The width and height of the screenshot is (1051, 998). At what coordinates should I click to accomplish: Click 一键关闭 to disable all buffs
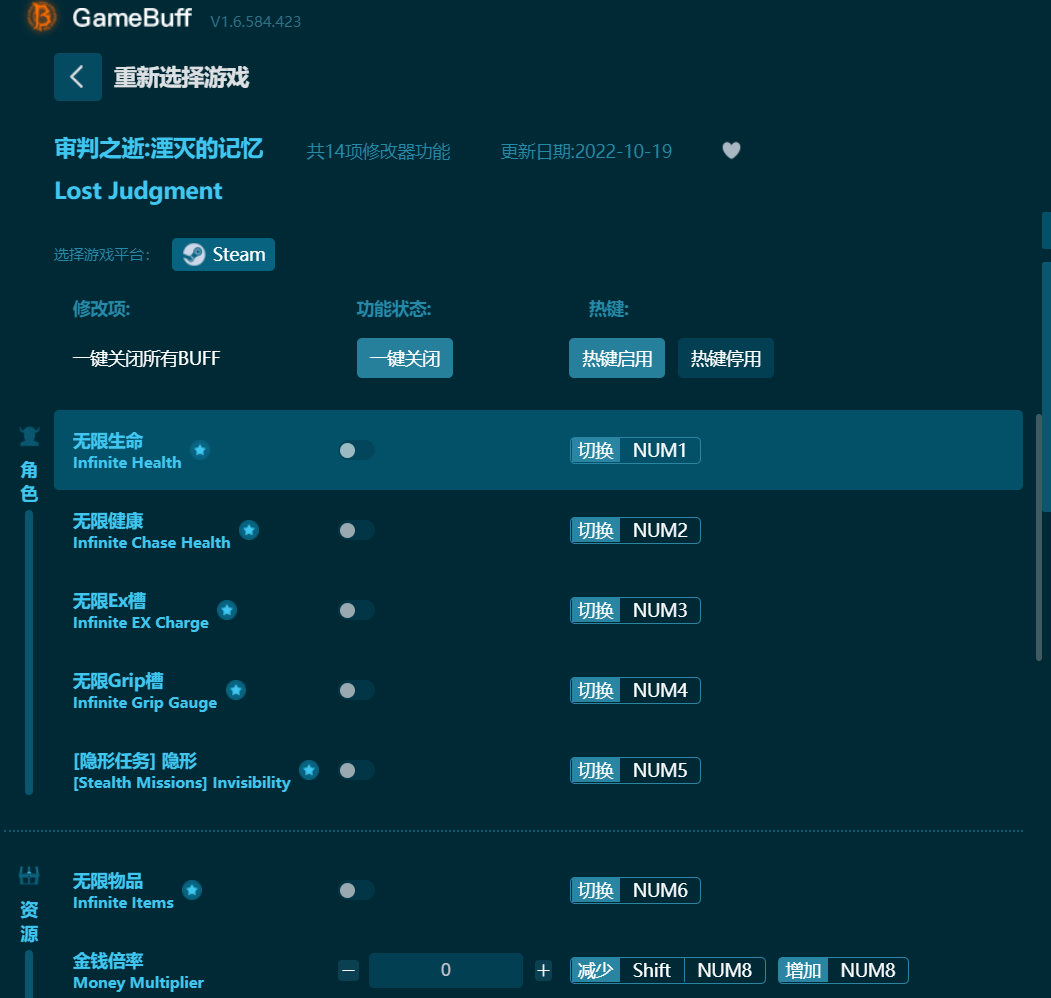click(x=405, y=359)
